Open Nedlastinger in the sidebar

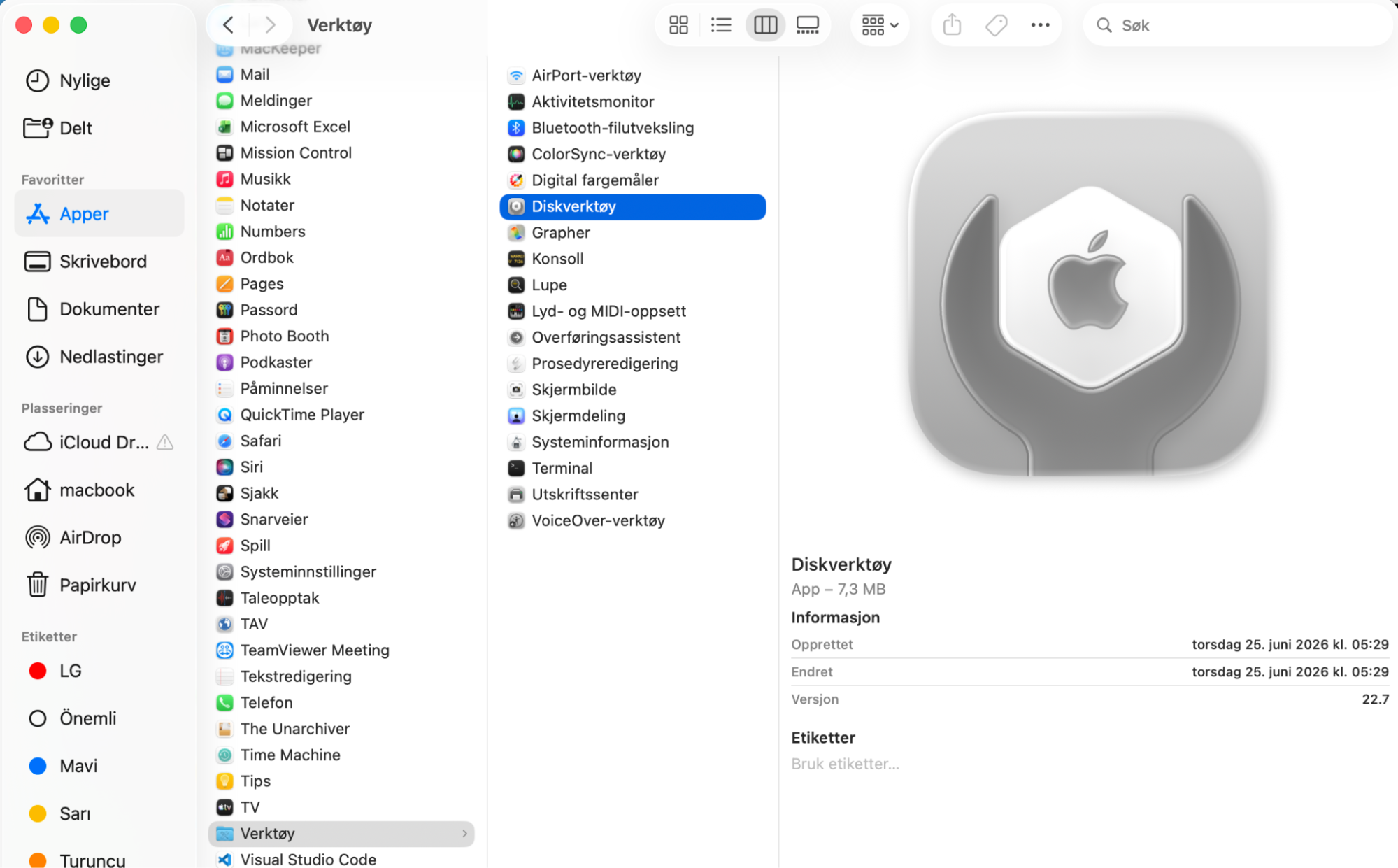99,356
